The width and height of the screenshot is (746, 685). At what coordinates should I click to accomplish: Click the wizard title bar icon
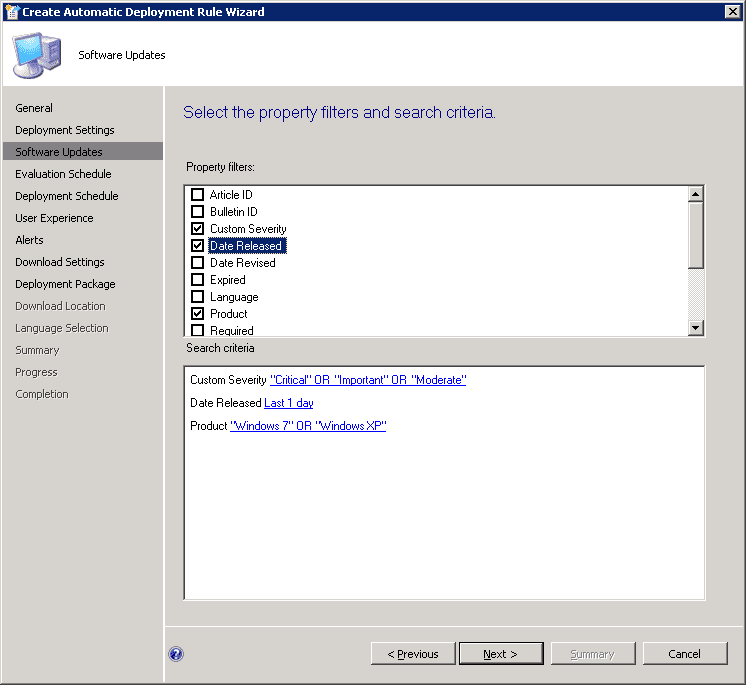click(x=11, y=11)
